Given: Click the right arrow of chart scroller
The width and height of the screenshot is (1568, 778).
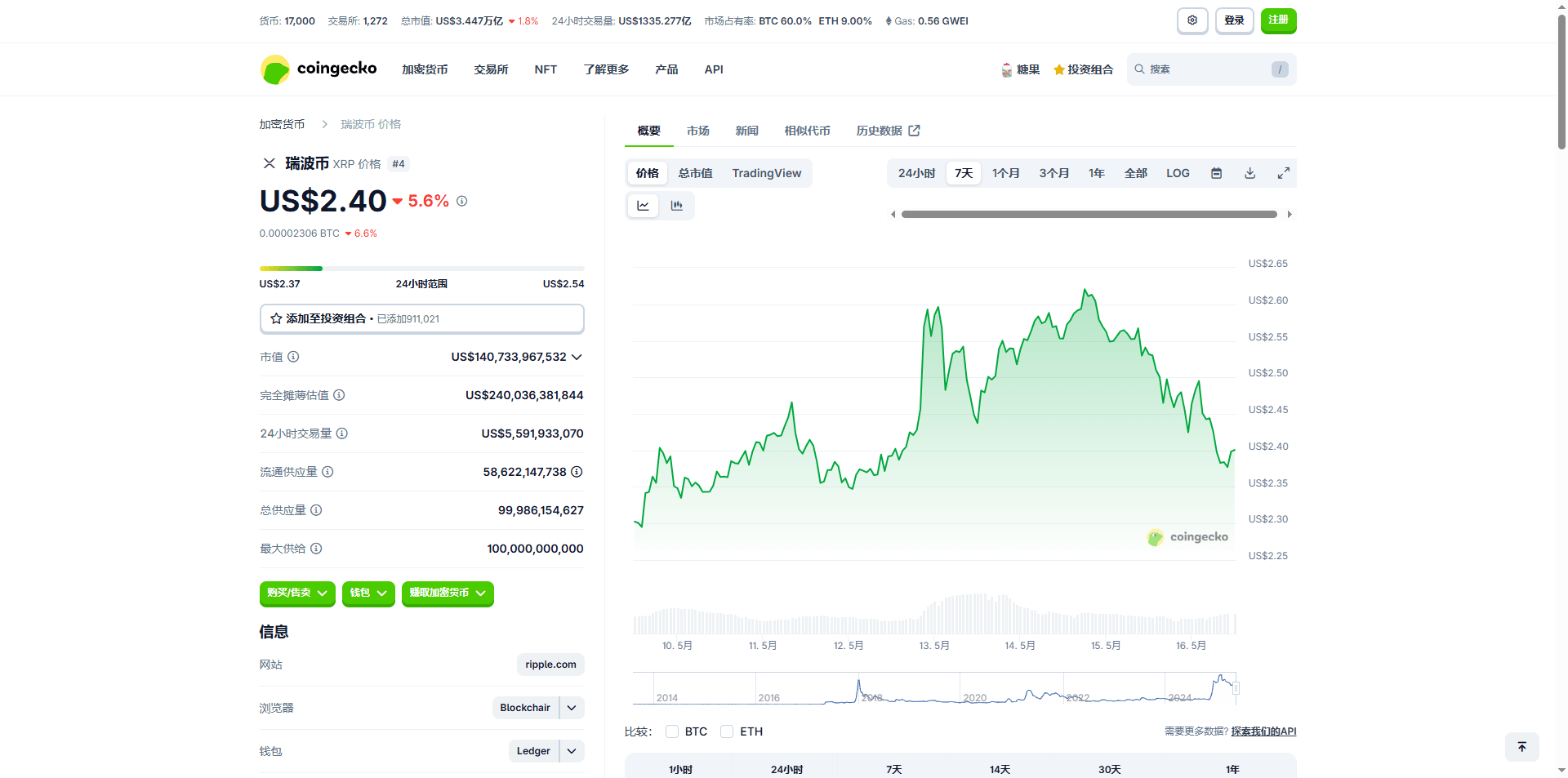Looking at the screenshot, I should click(1290, 215).
